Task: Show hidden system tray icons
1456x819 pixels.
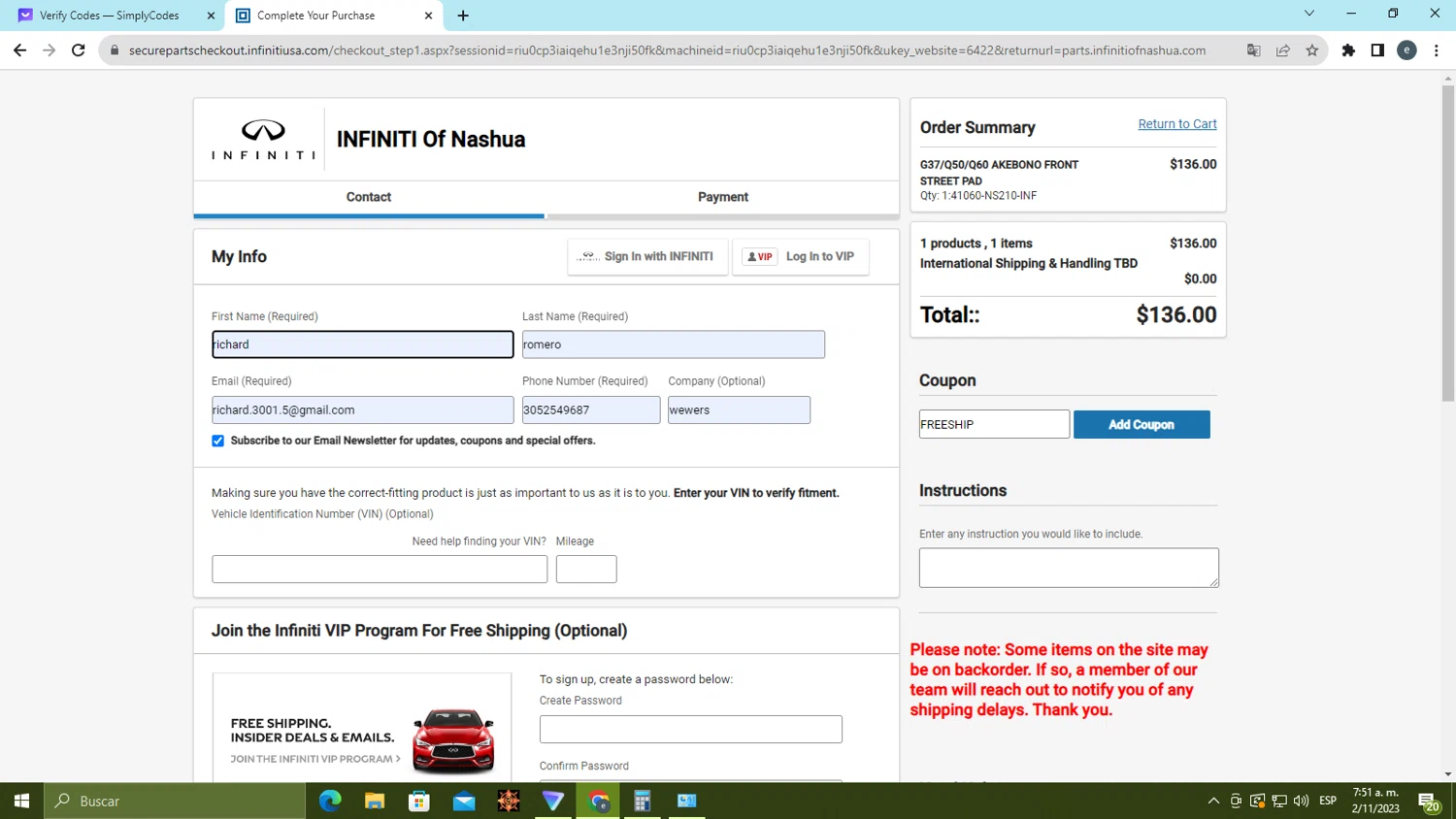Action: pyautogui.click(x=1213, y=801)
